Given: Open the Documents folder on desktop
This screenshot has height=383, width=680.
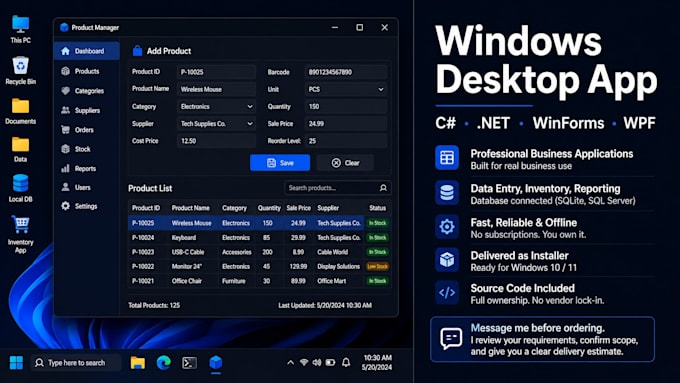Looking at the screenshot, I should tap(20, 111).
